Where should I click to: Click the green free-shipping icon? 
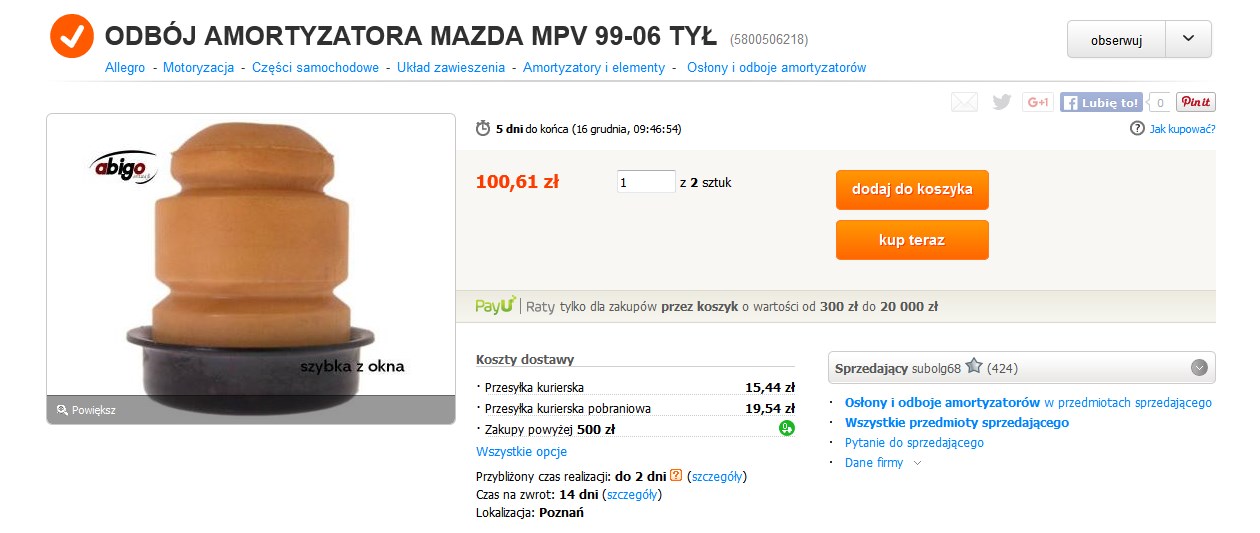click(x=787, y=429)
